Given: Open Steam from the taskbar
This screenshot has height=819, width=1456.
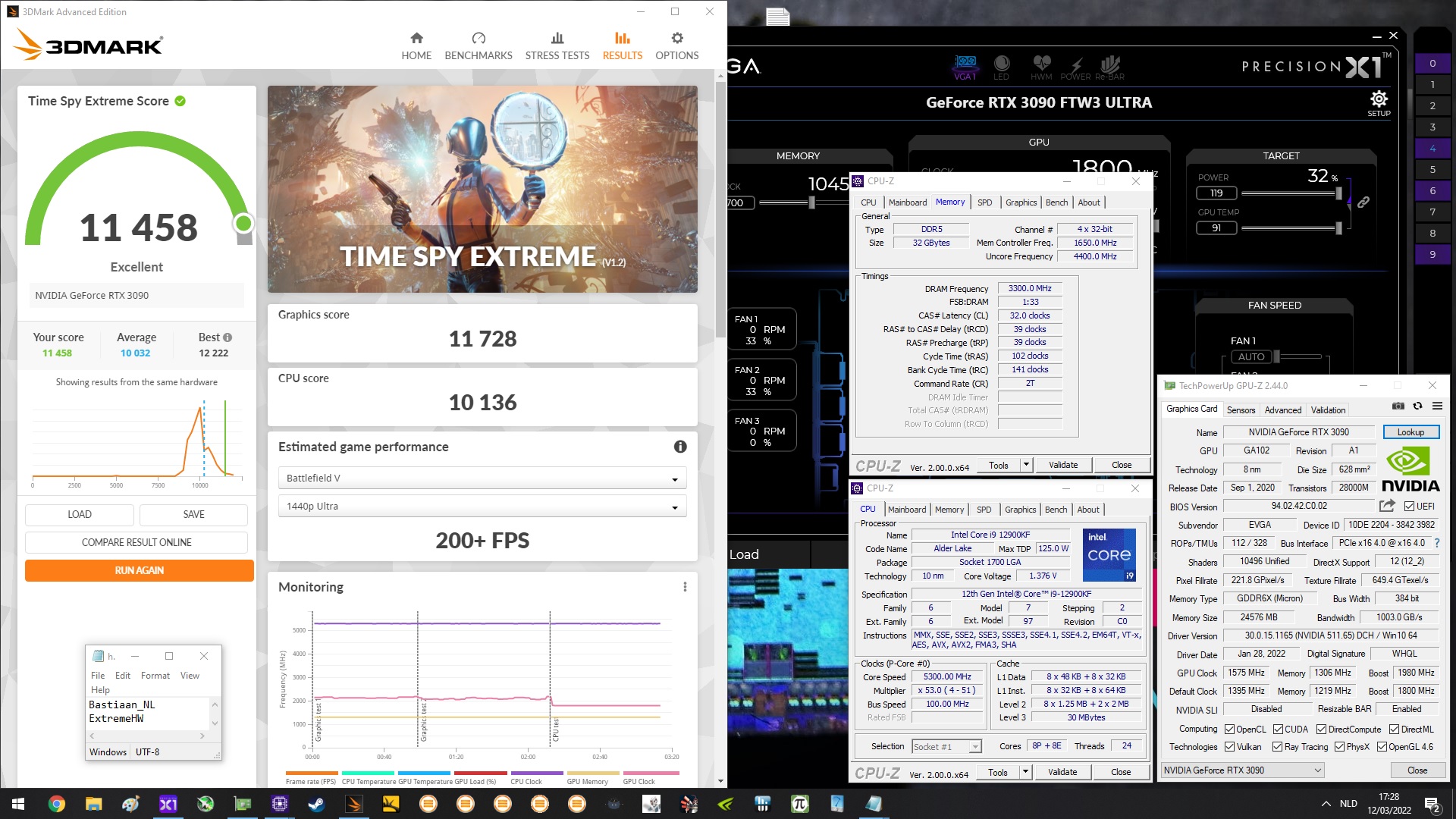Looking at the screenshot, I should (316, 804).
